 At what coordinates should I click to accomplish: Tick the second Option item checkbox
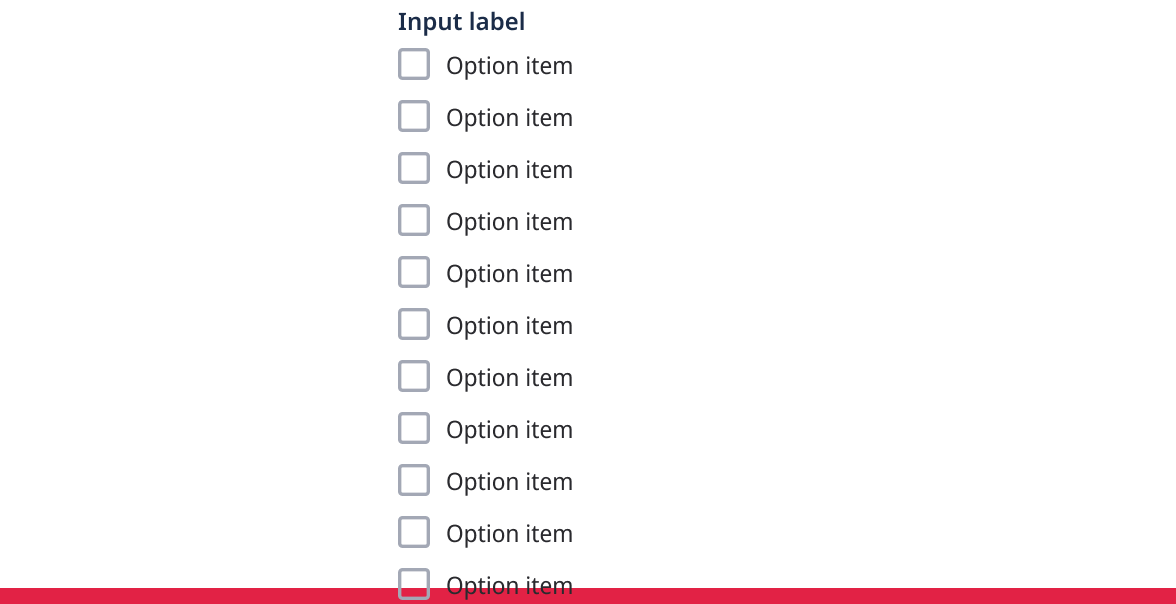coord(414,117)
